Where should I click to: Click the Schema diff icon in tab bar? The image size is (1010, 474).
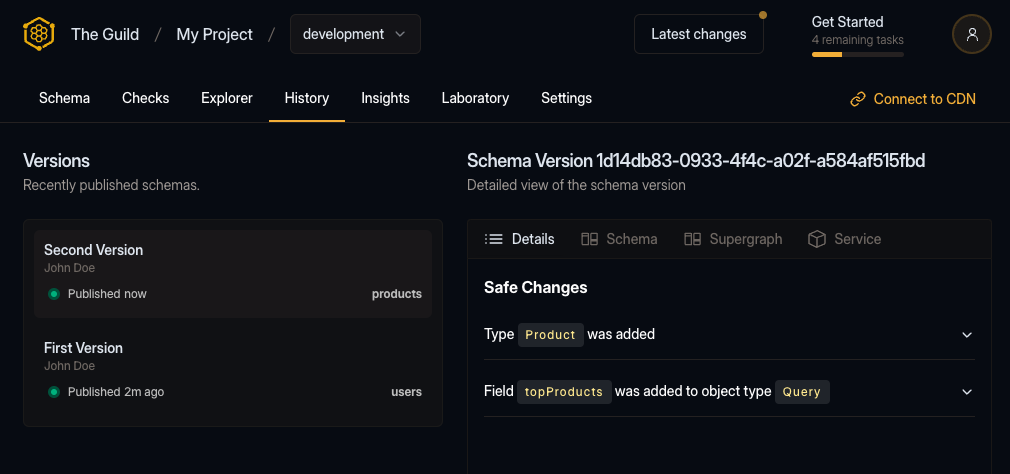pyautogui.click(x=589, y=239)
